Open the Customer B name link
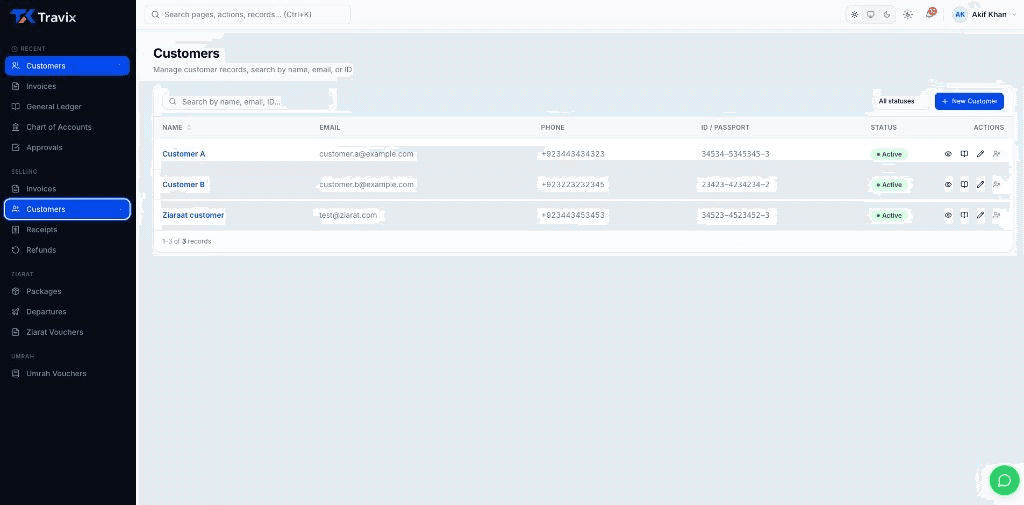The width and height of the screenshot is (1024, 505). point(184,185)
